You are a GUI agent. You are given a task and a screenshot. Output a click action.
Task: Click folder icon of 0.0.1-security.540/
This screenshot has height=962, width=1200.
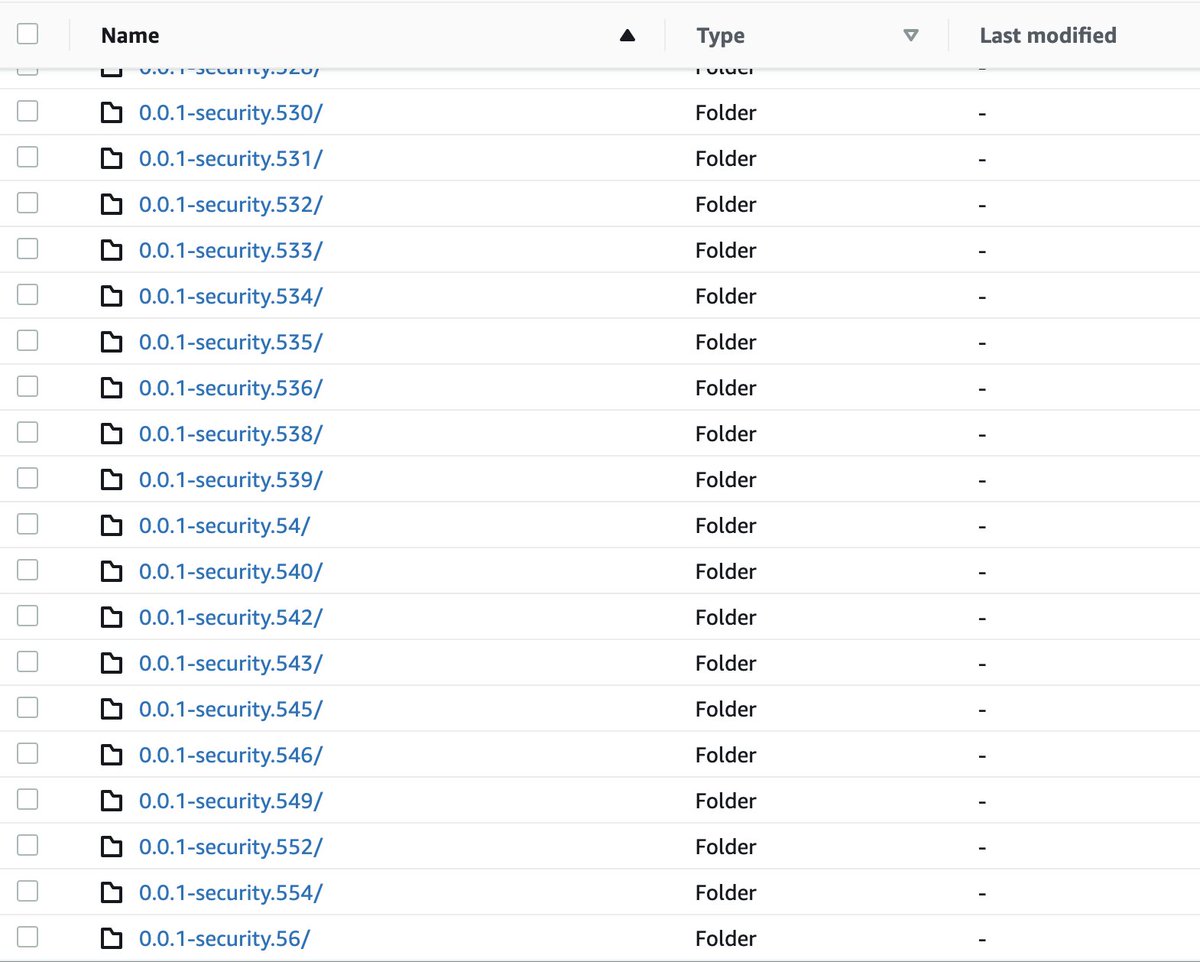(x=112, y=572)
